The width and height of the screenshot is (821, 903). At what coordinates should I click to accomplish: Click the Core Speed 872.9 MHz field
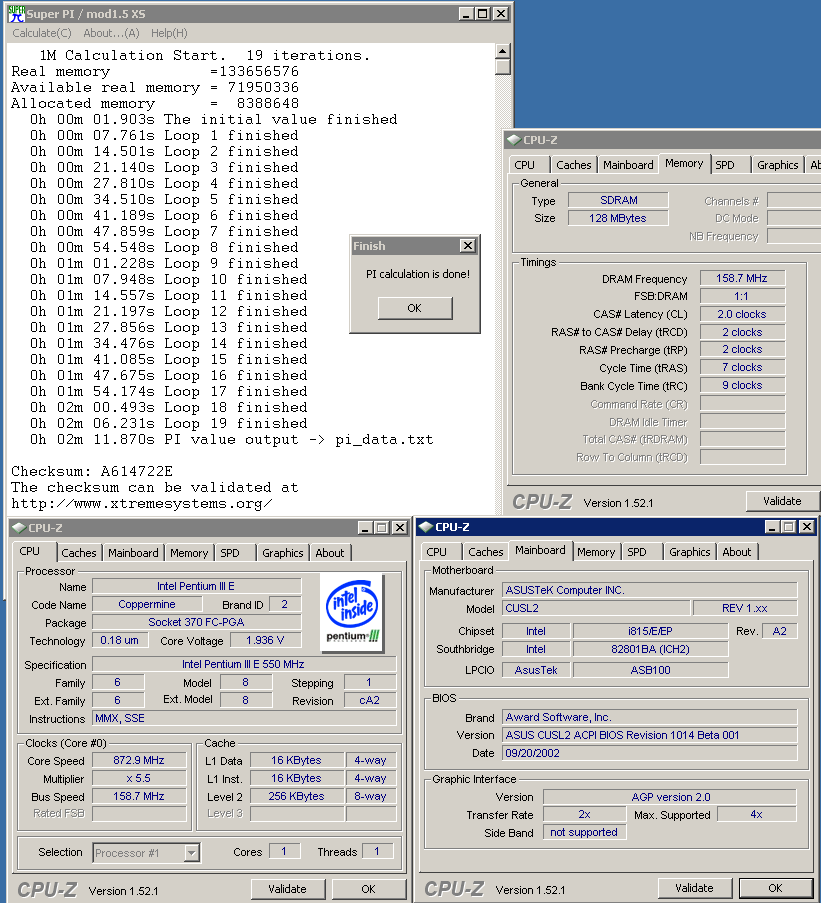(139, 760)
